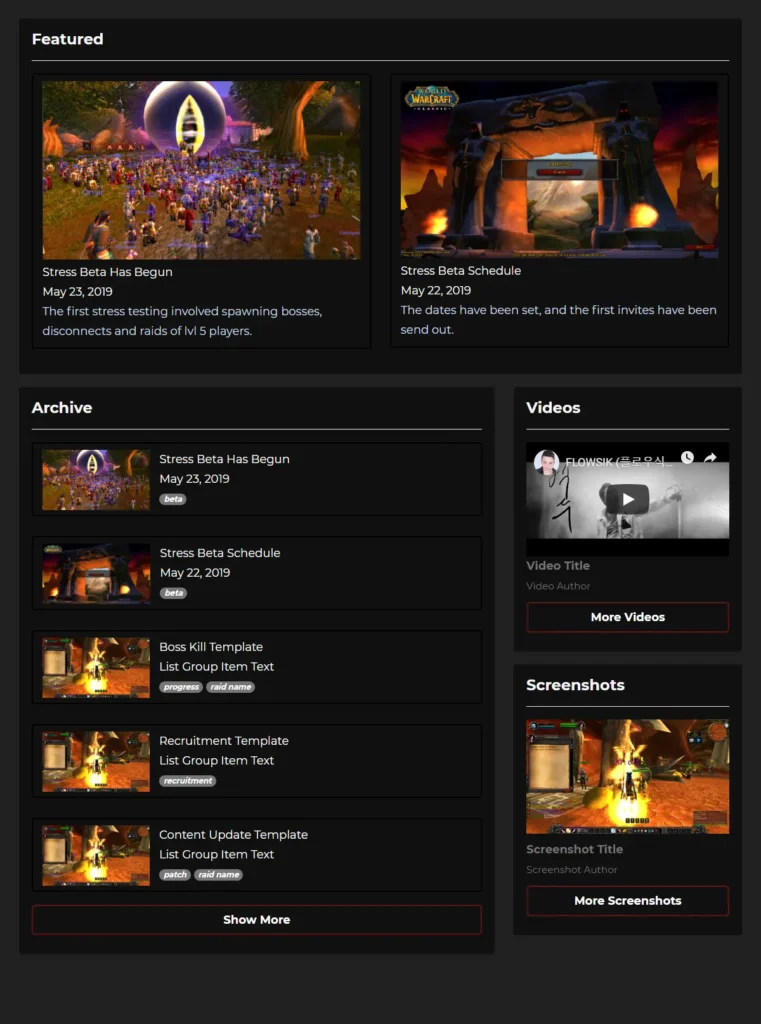Play the embedded YouTube video

point(627,500)
